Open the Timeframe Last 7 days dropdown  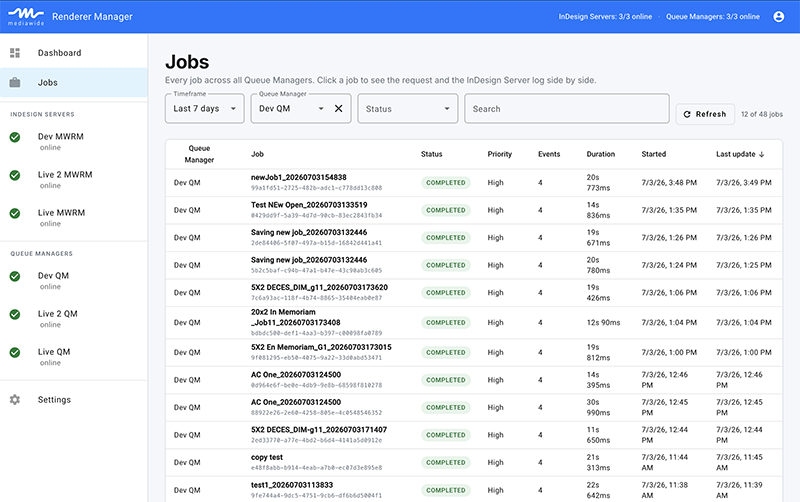pyautogui.click(x=205, y=108)
